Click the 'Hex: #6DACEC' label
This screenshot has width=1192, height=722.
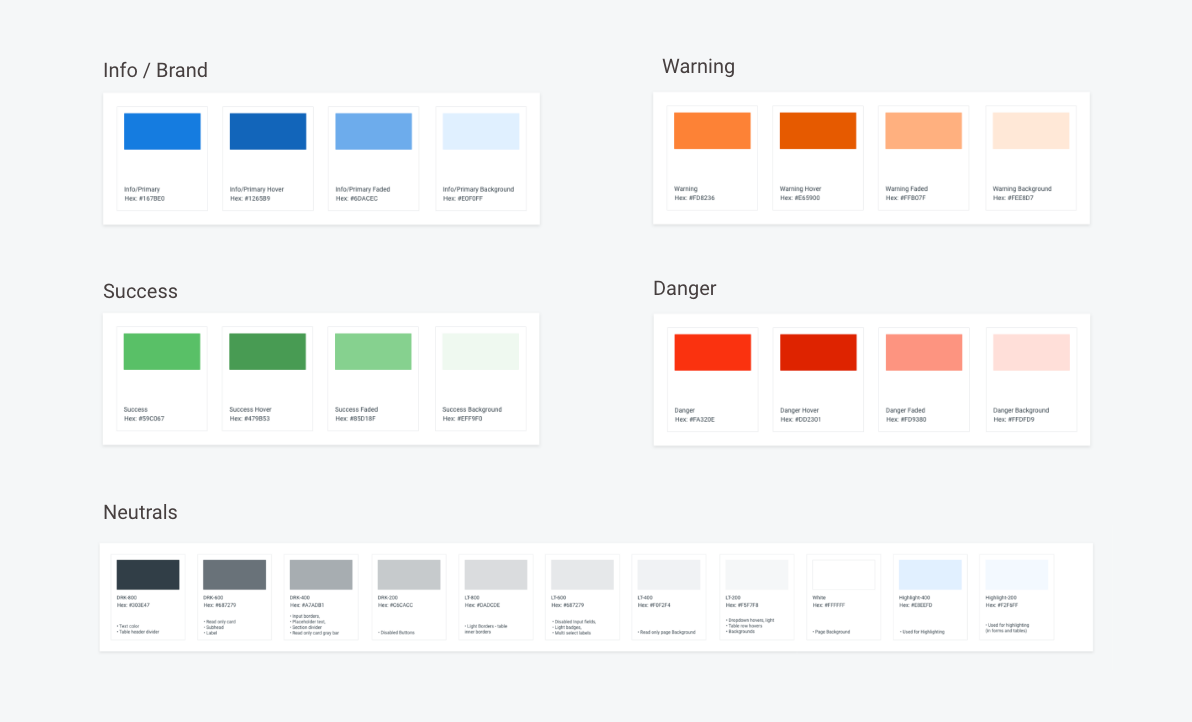tap(357, 198)
